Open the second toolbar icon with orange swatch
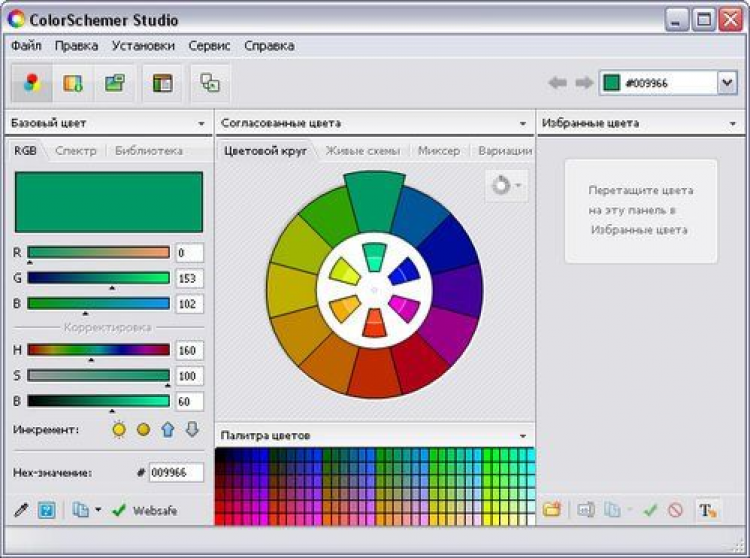 tap(73, 83)
